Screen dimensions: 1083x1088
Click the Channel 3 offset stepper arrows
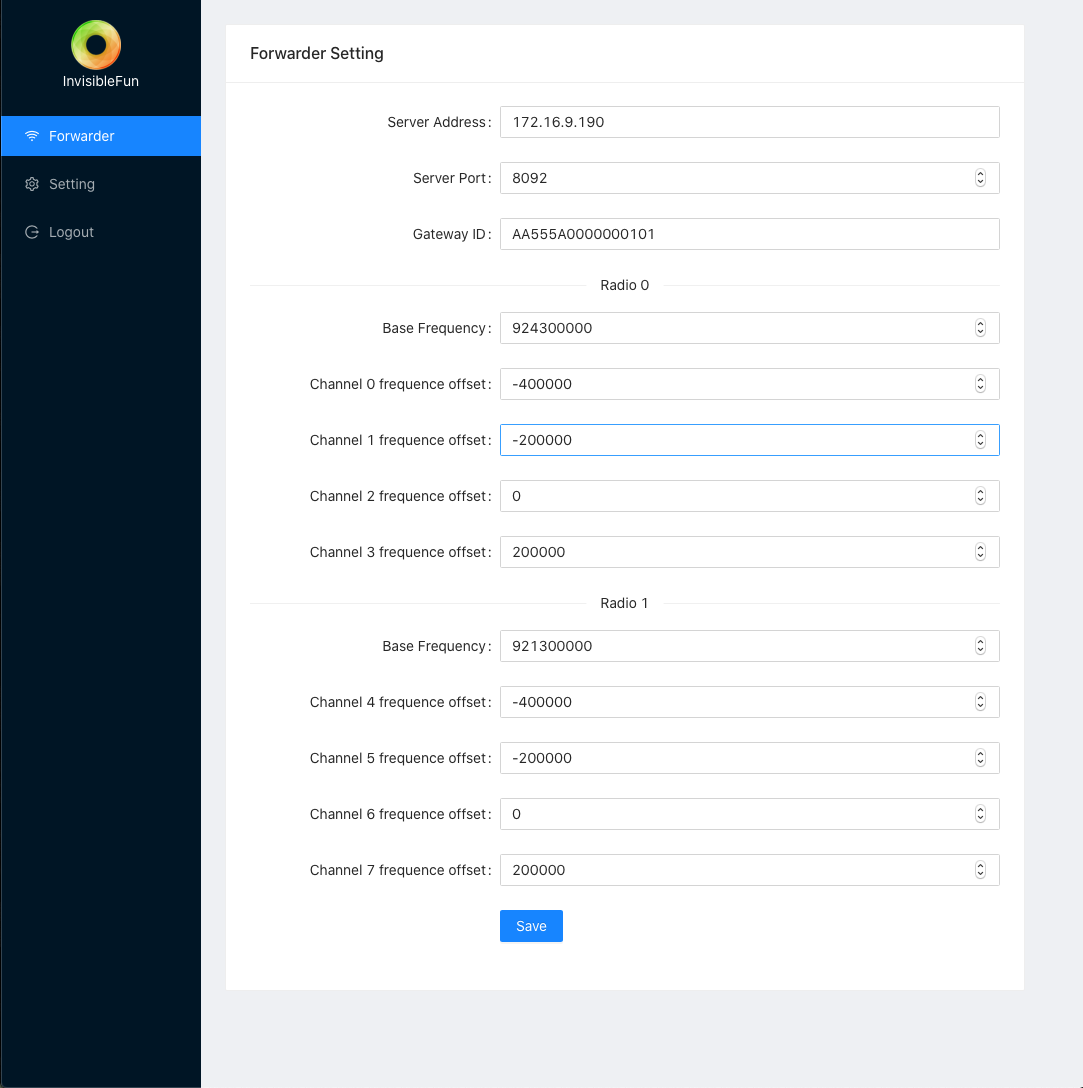pyautogui.click(x=980, y=552)
